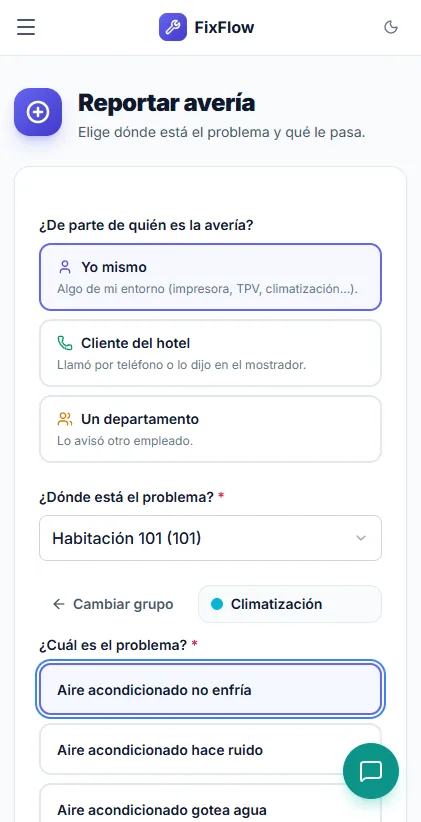Go back with Cambiar grupo
Screen dimensions: 421x822
(x=113, y=604)
